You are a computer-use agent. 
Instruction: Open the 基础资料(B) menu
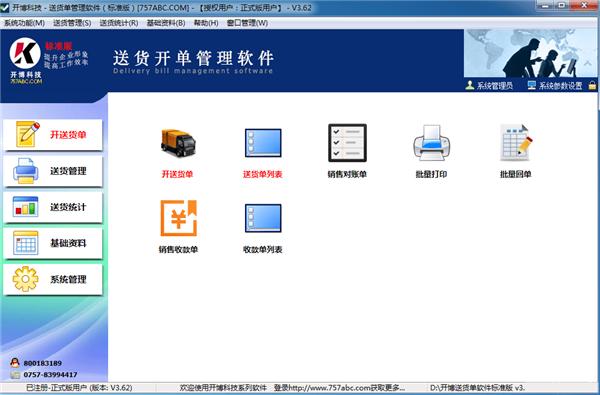(x=166, y=23)
